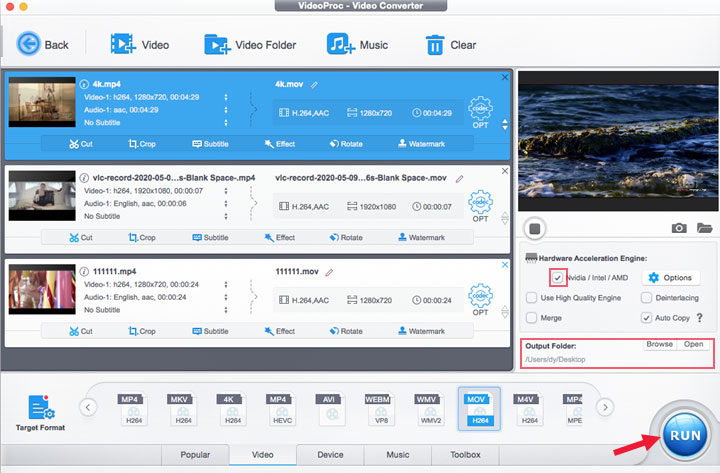Image resolution: width=720 pixels, height=473 pixels.
Task: Add a video with the Video button
Action: coord(139,45)
